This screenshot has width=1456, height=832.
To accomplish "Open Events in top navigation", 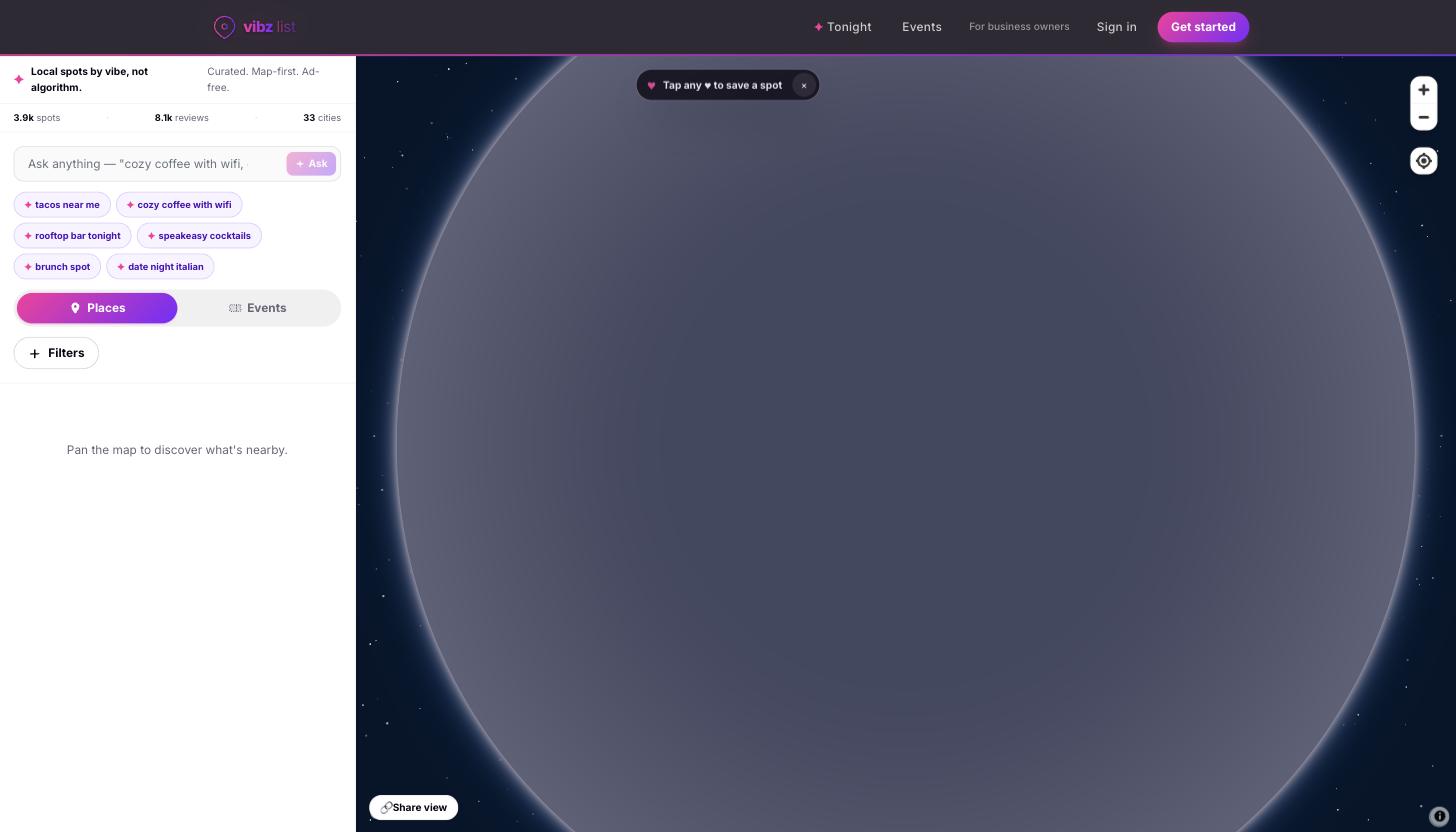I will pos(922,27).
